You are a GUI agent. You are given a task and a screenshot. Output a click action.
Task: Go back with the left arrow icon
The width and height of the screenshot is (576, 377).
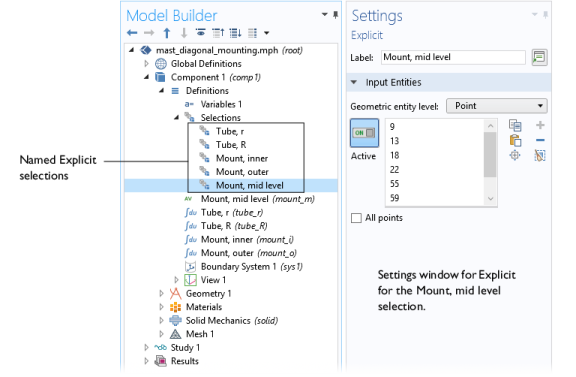click(132, 33)
